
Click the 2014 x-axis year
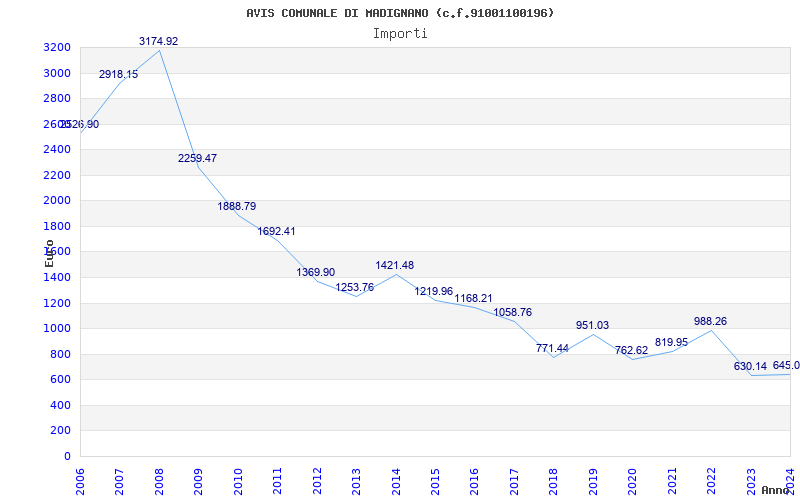pos(396,482)
